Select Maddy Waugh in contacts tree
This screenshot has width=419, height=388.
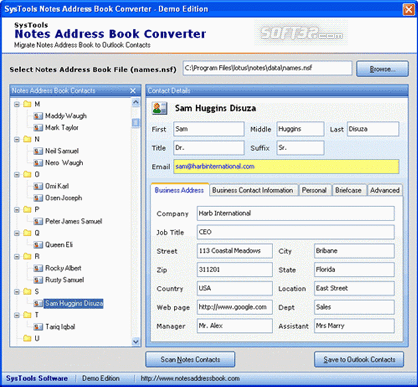66,116
